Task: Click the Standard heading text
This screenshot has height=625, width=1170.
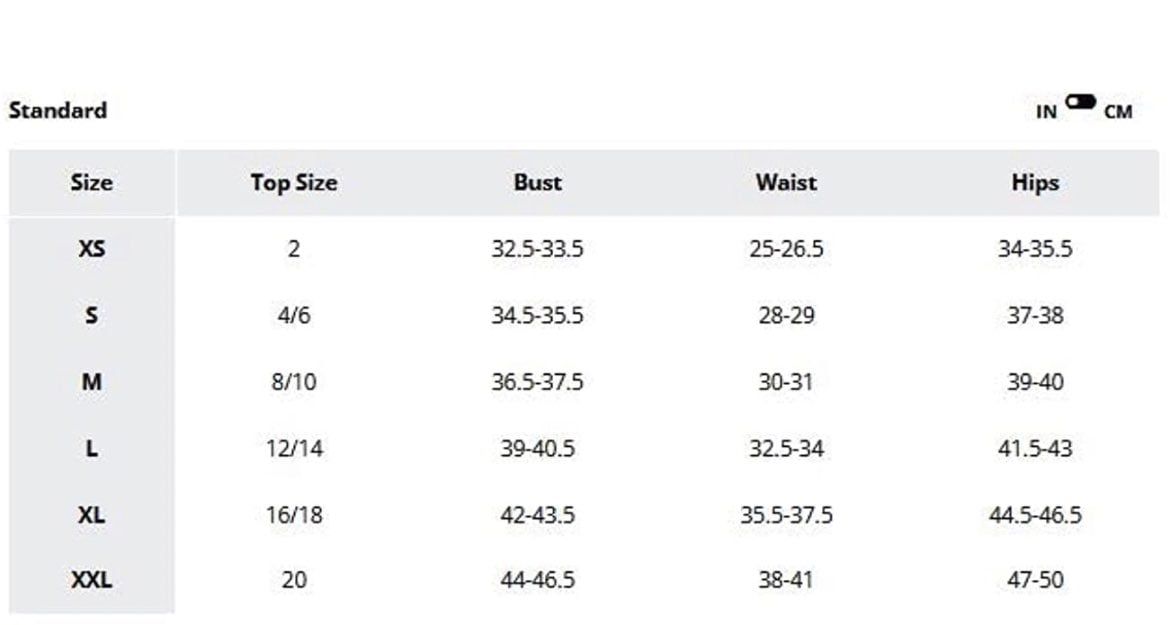Action: pos(57,110)
